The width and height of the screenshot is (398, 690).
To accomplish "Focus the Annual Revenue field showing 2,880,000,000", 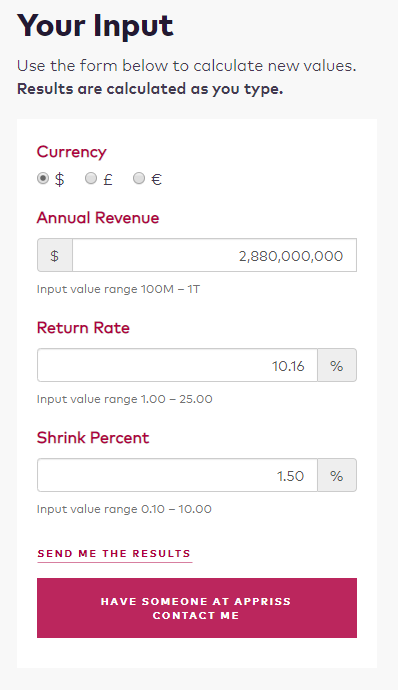I will click(x=214, y=255).
